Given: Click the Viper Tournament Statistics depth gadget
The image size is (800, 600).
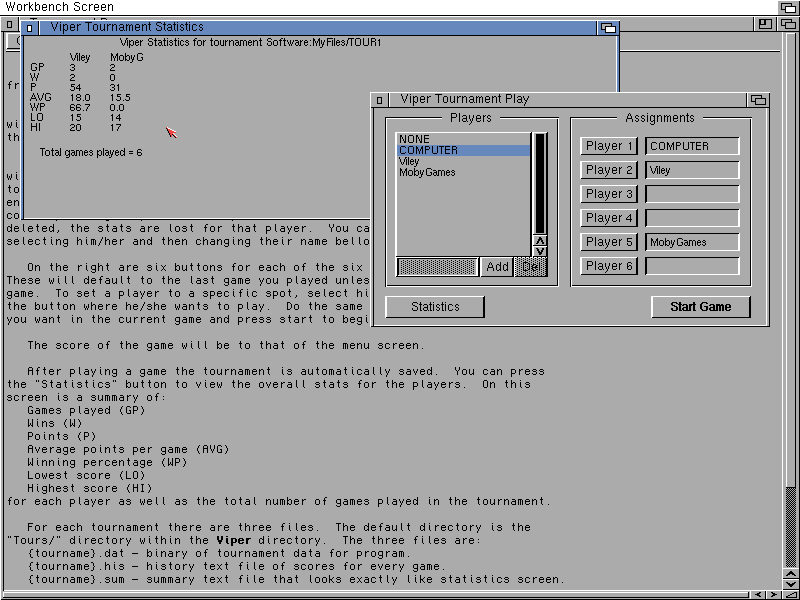Looking at the screenshot, I should [x=608, y=28].
